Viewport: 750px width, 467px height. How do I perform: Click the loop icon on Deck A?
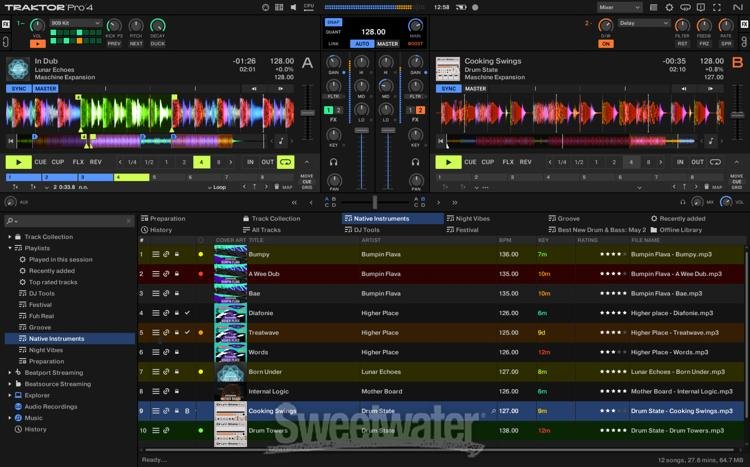pyautogui.click(x=286, y=162)
